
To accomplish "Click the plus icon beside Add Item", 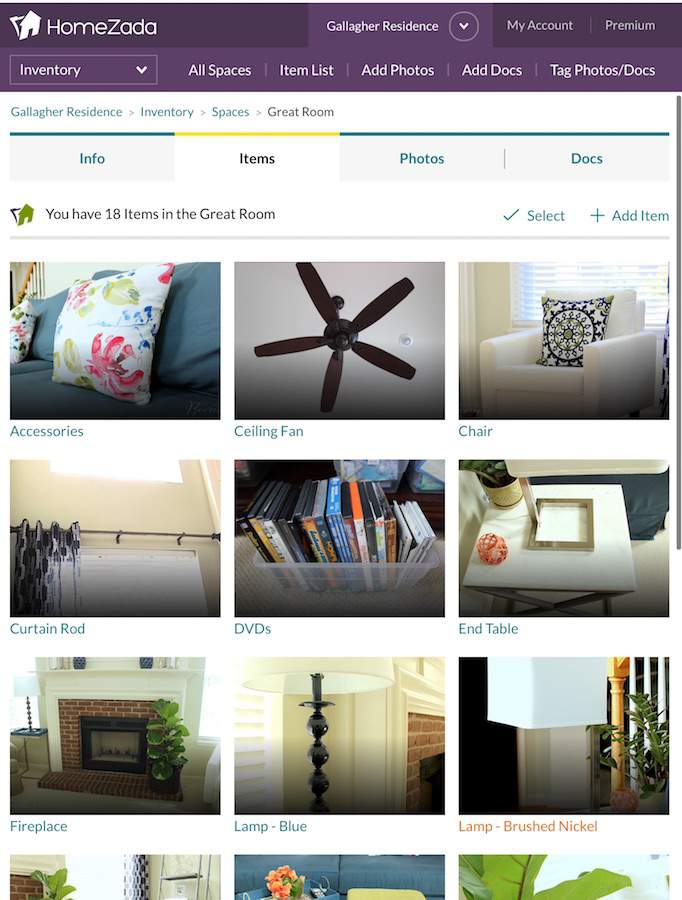I will point(597,215).
